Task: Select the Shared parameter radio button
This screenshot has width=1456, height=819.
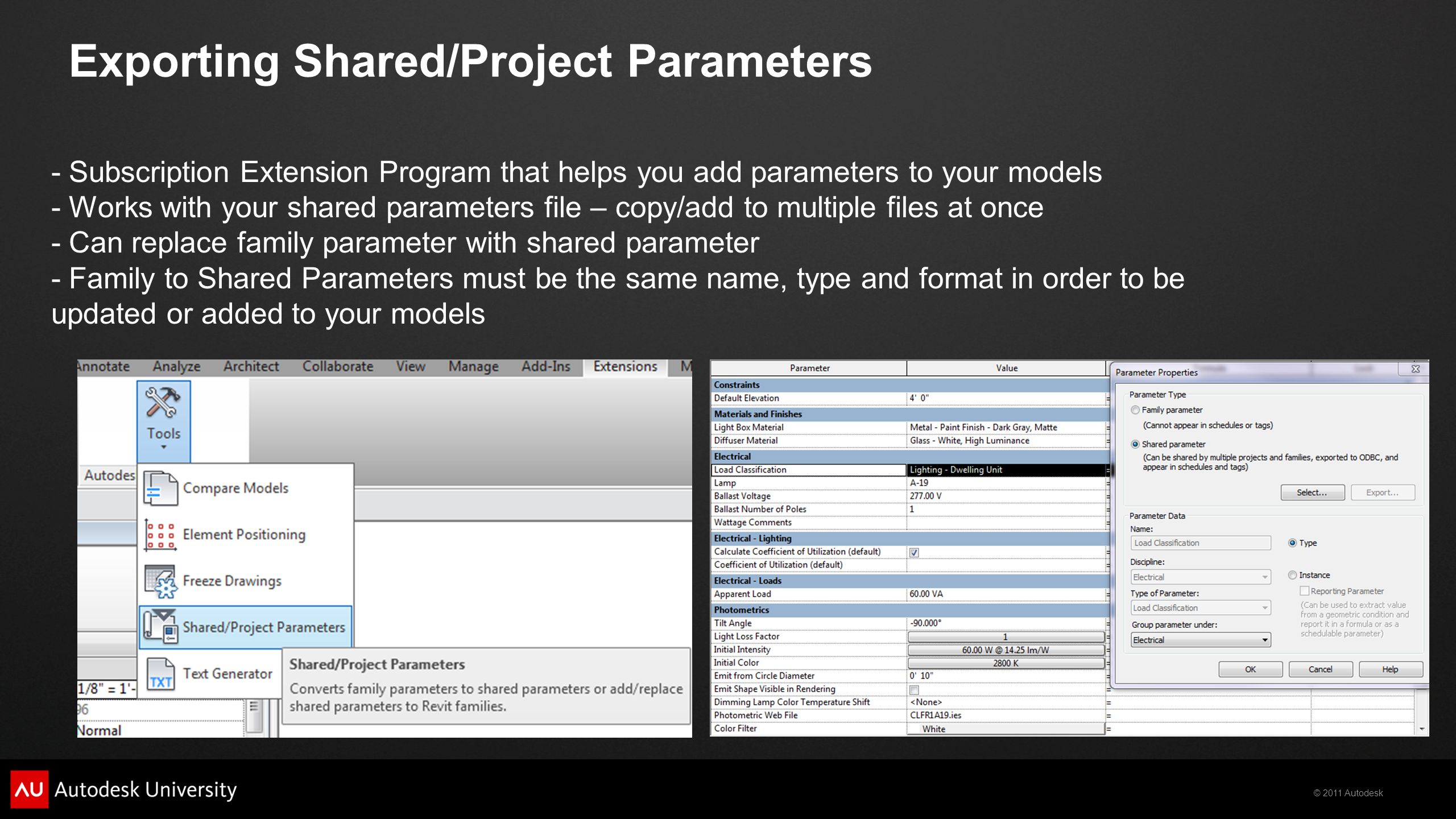Action: 1135,444
